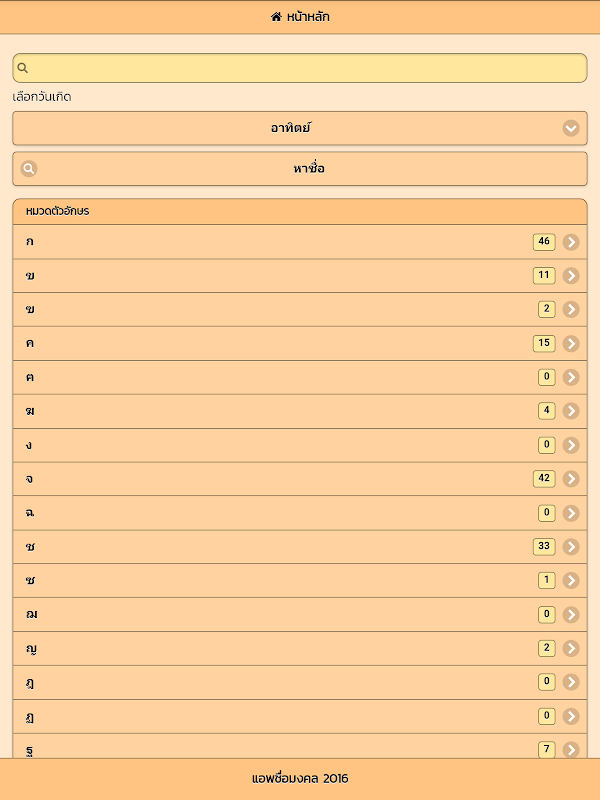Click the home icon in header
This screenshot has width=600, height=800.
[276, 17]
